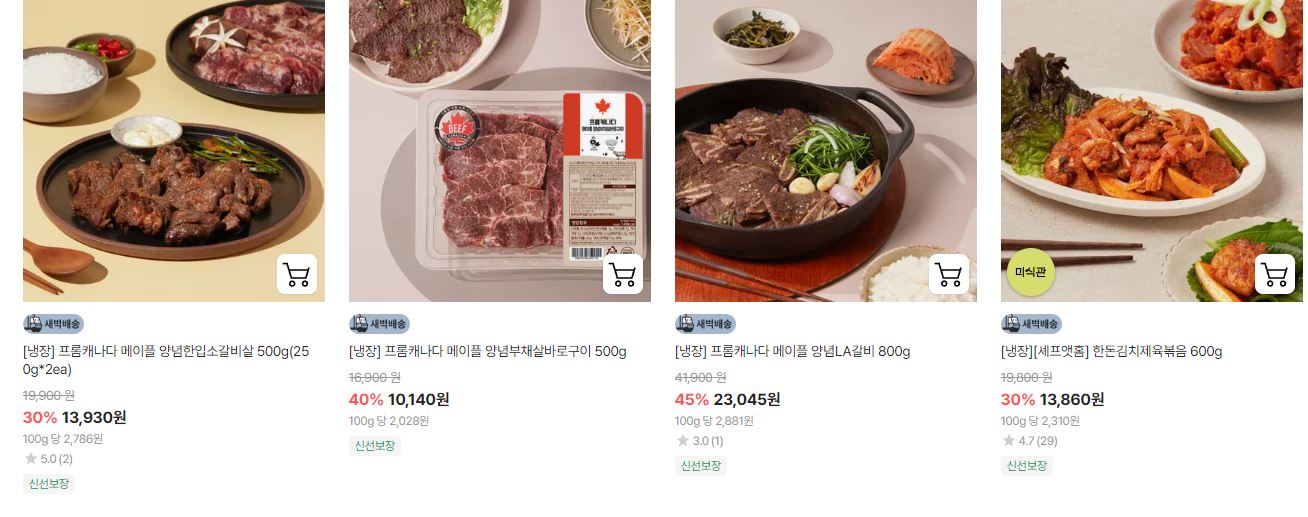Click 새벽배송 badge on LA갈비 product
Screen dimensions: 1308x517
[x=705, y=324]
